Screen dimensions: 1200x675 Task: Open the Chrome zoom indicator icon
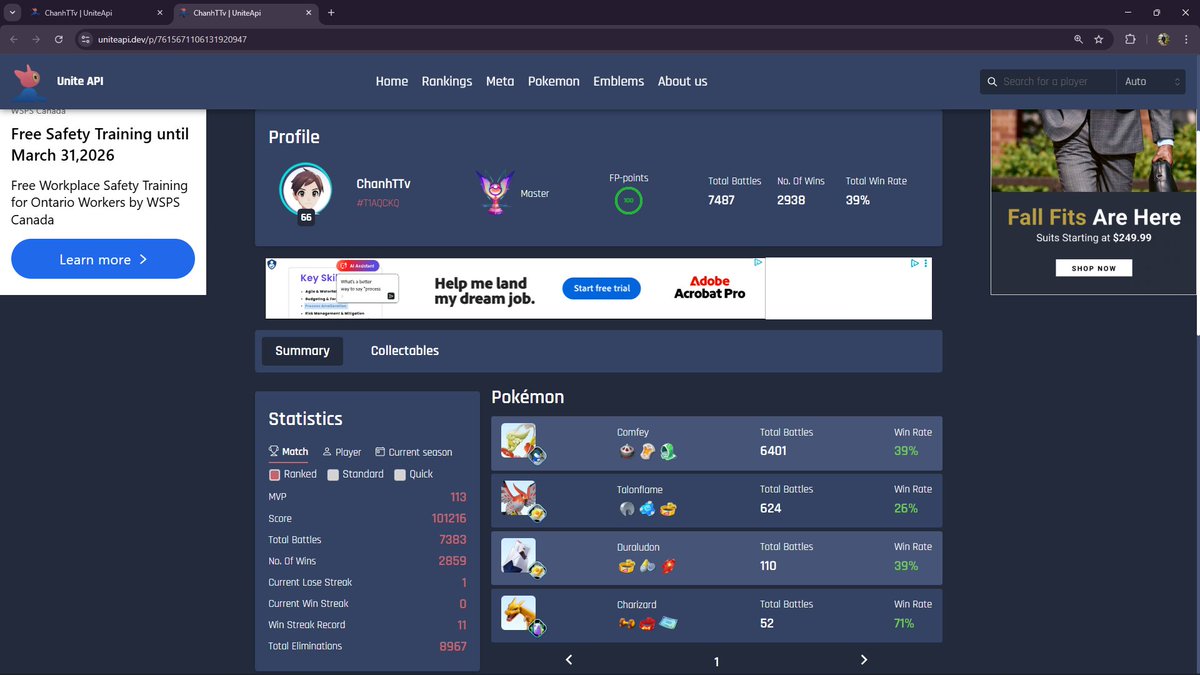1078,39
